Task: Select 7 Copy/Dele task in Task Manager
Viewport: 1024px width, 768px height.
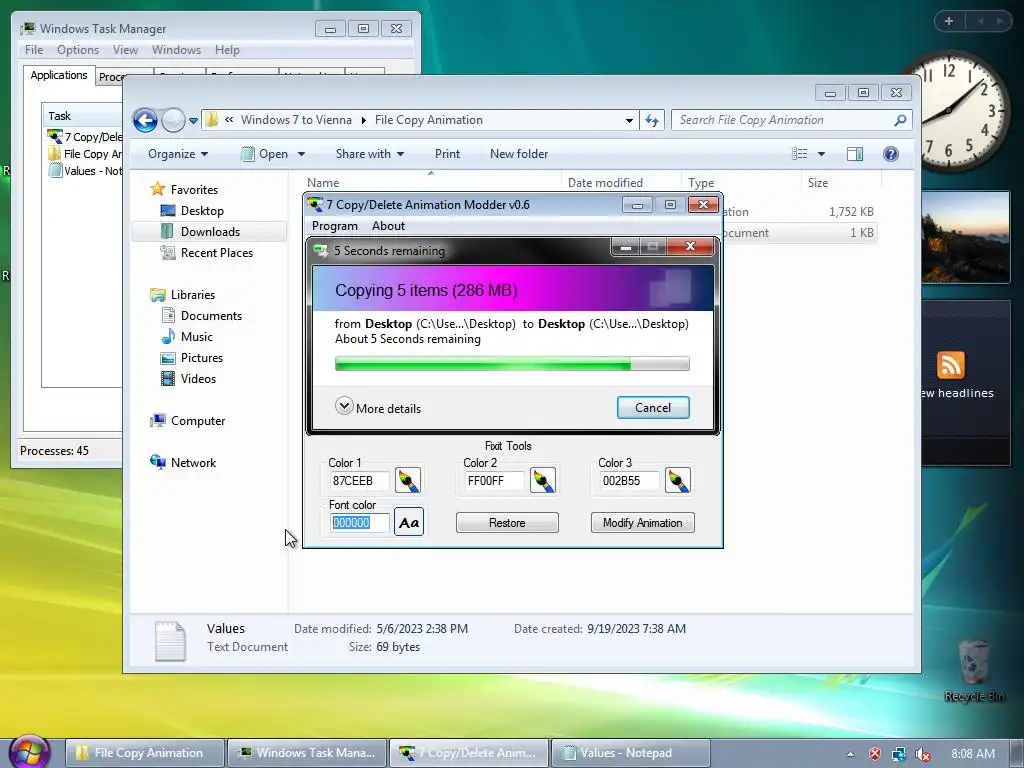Action: (85, 136)
